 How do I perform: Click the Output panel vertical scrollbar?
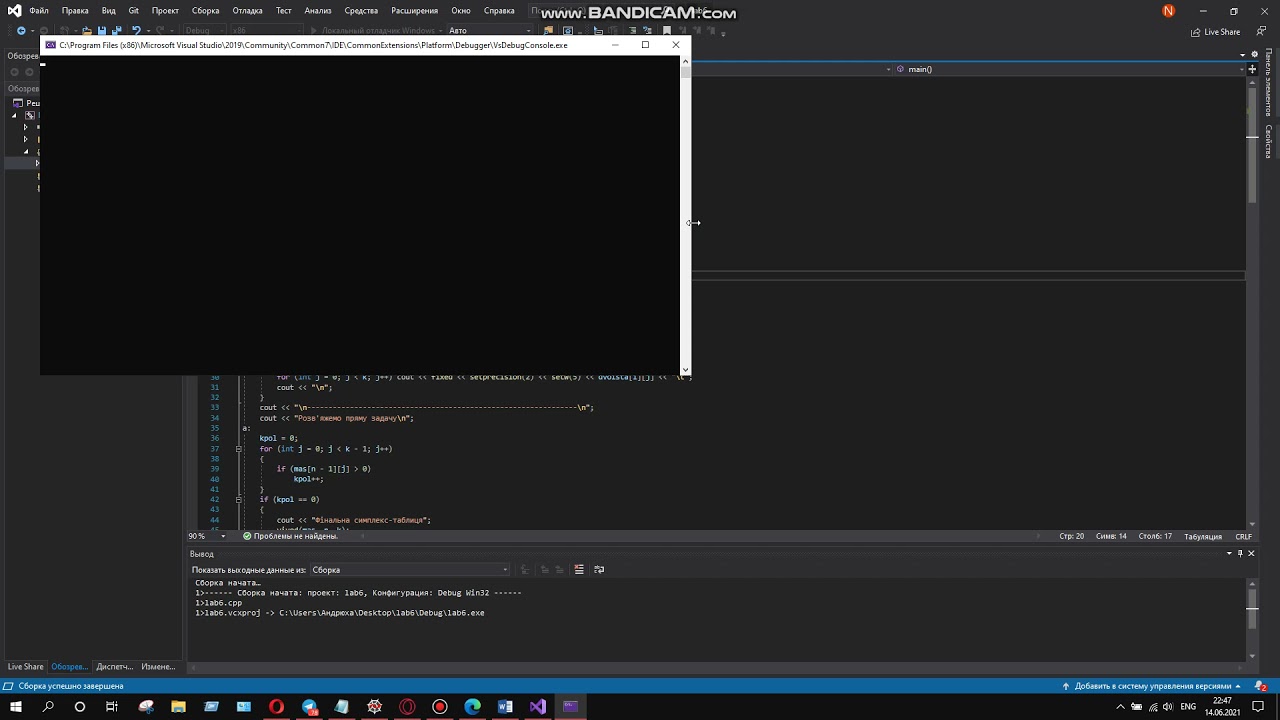tap(1252, 619)
